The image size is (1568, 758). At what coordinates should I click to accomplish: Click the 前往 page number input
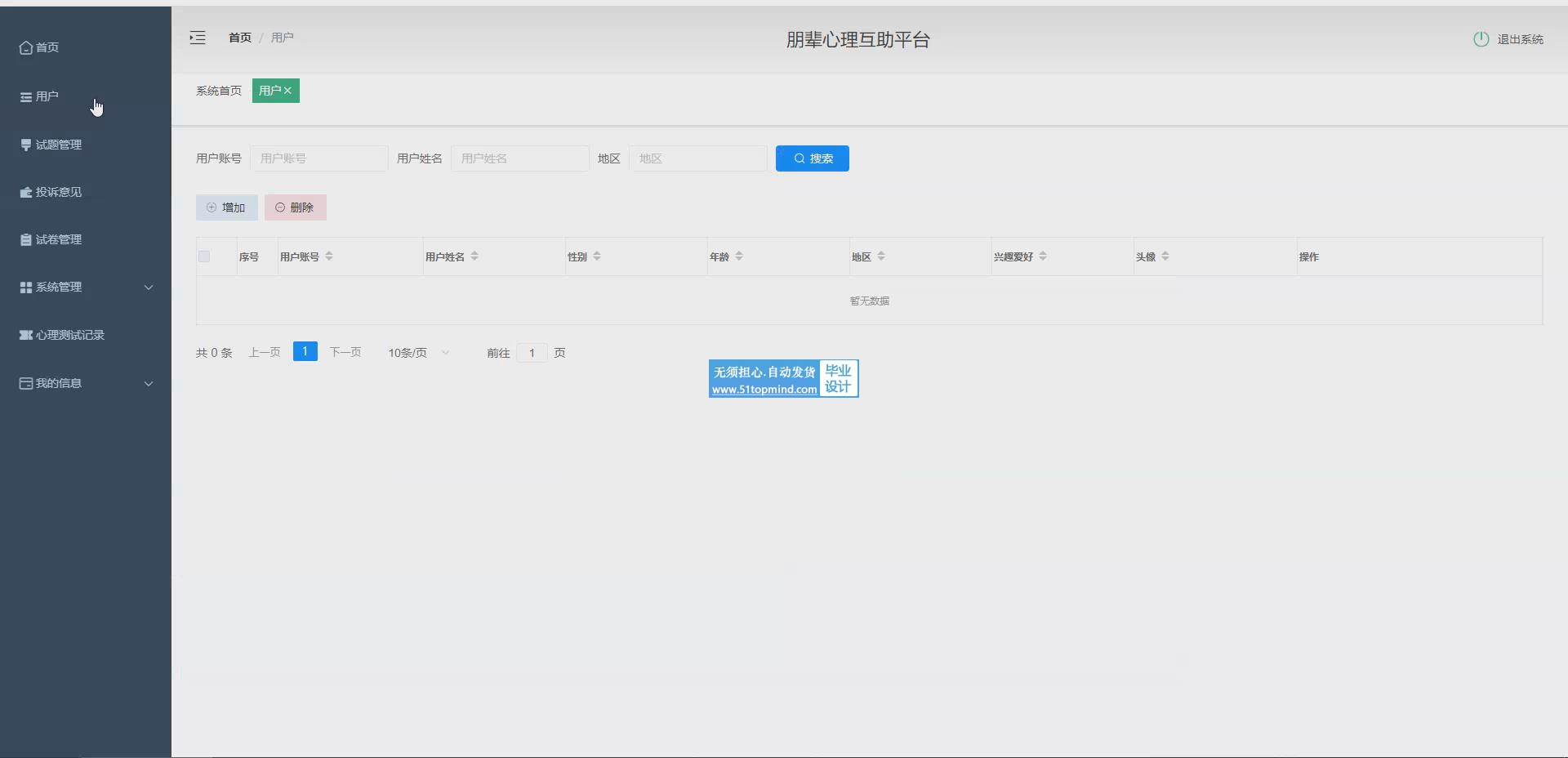point(532,353)
